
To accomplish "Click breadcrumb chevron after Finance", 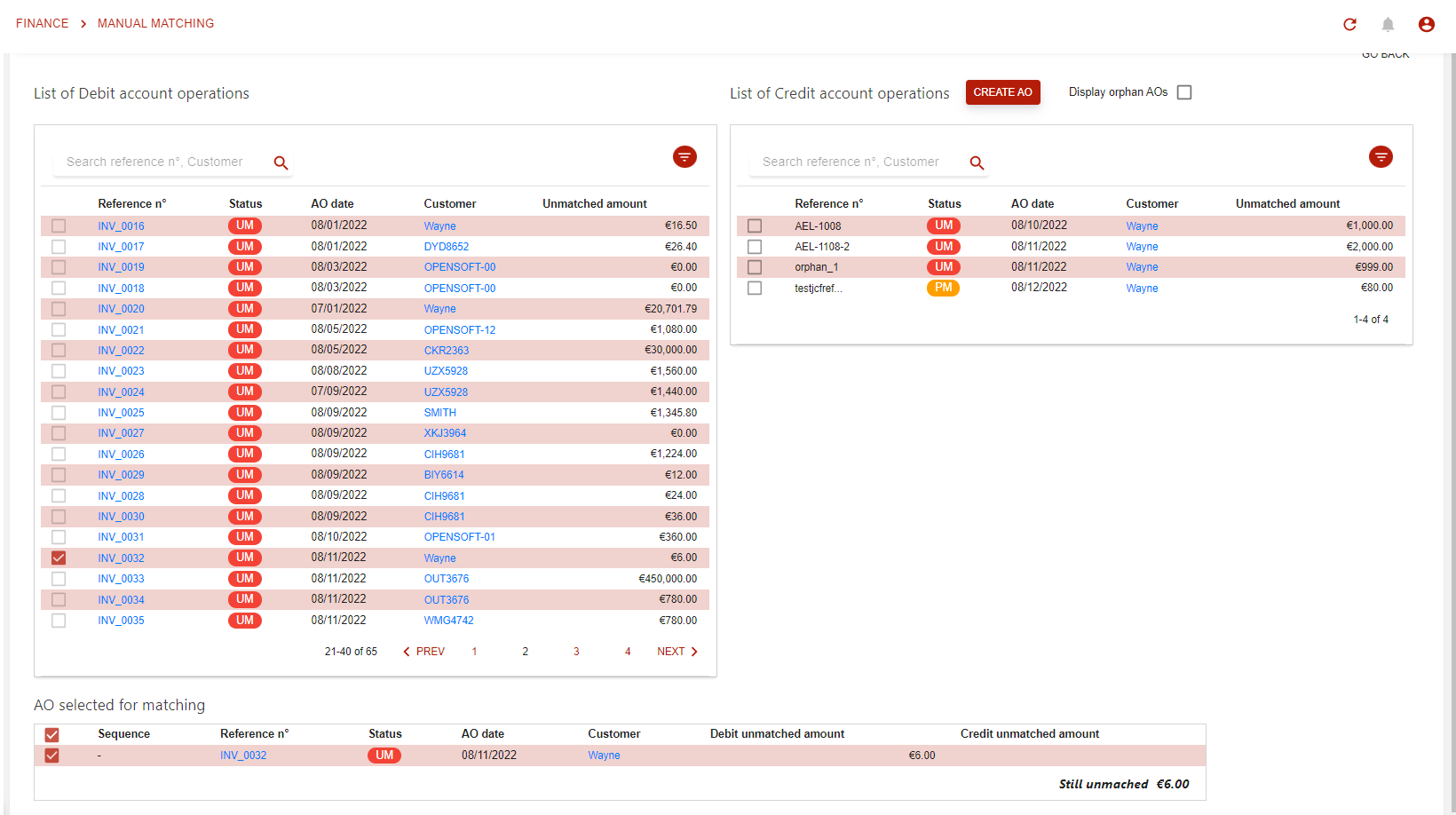I will (x=83, y=24).
